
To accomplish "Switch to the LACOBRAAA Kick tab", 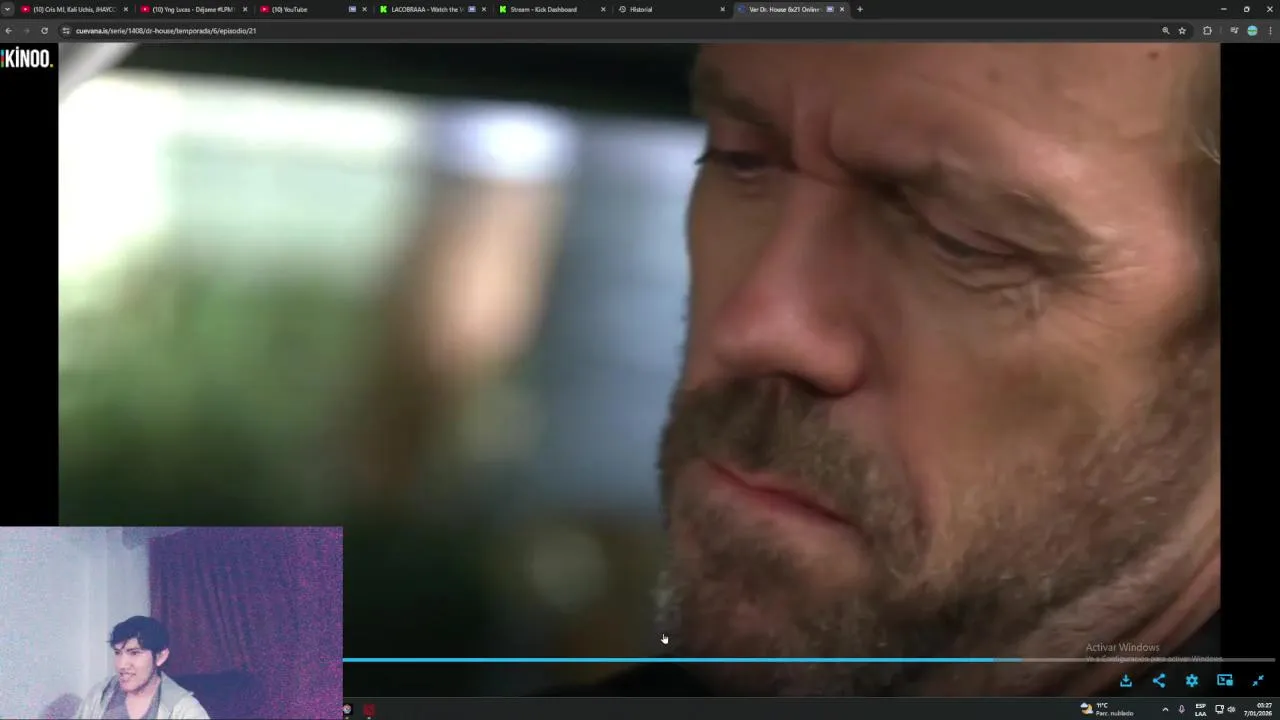I will point(433,9).
